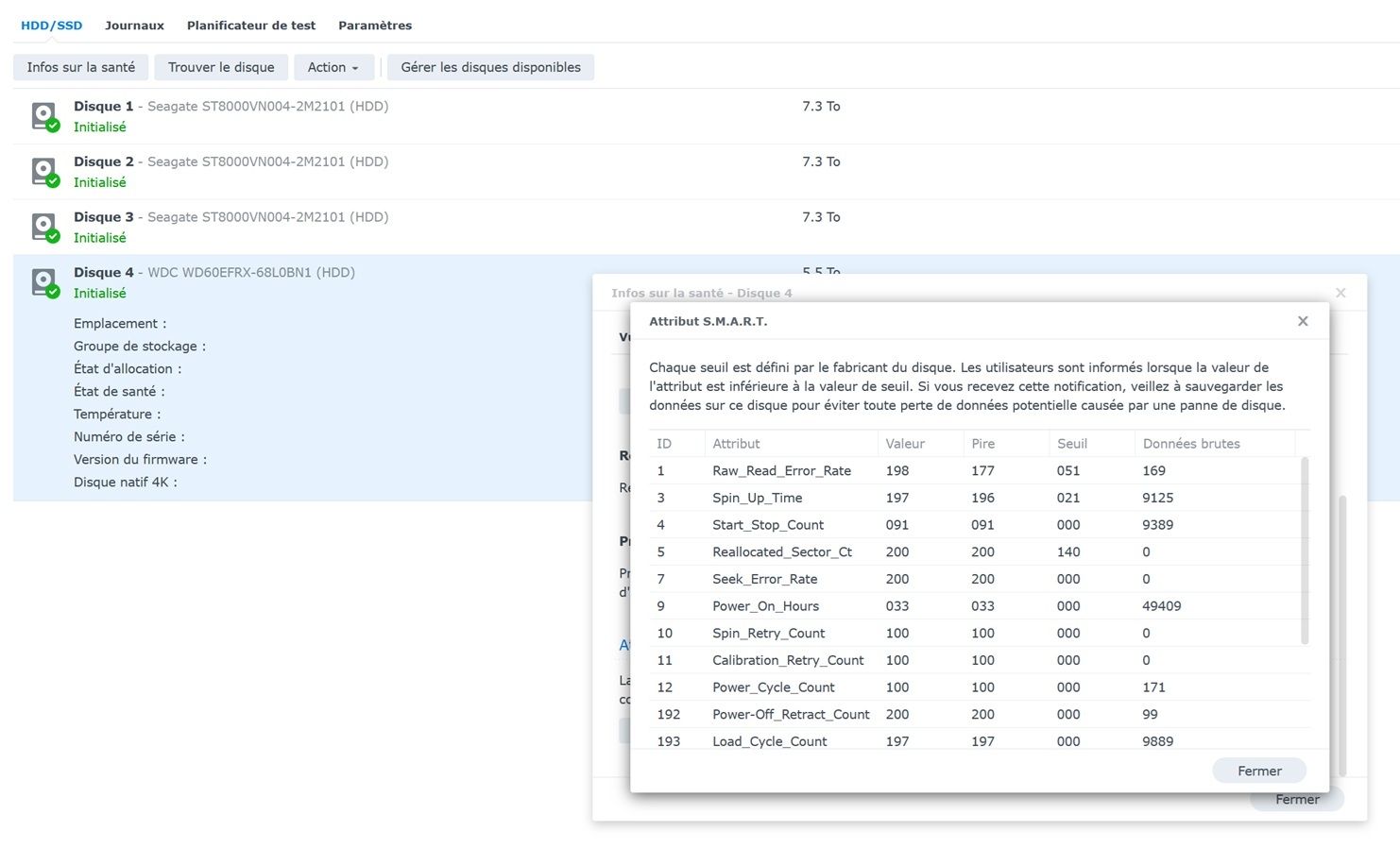Select the Reallocated_Sector_Ct attribute row
Image resolution: width=1400 pixels, height=848 pixels.
(974, 551)
